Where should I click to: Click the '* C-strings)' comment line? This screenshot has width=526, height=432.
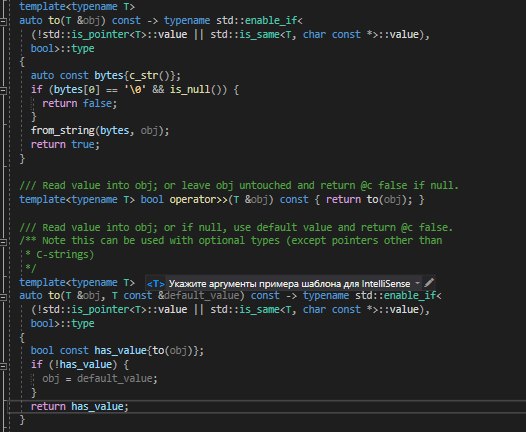pos(60,255)
